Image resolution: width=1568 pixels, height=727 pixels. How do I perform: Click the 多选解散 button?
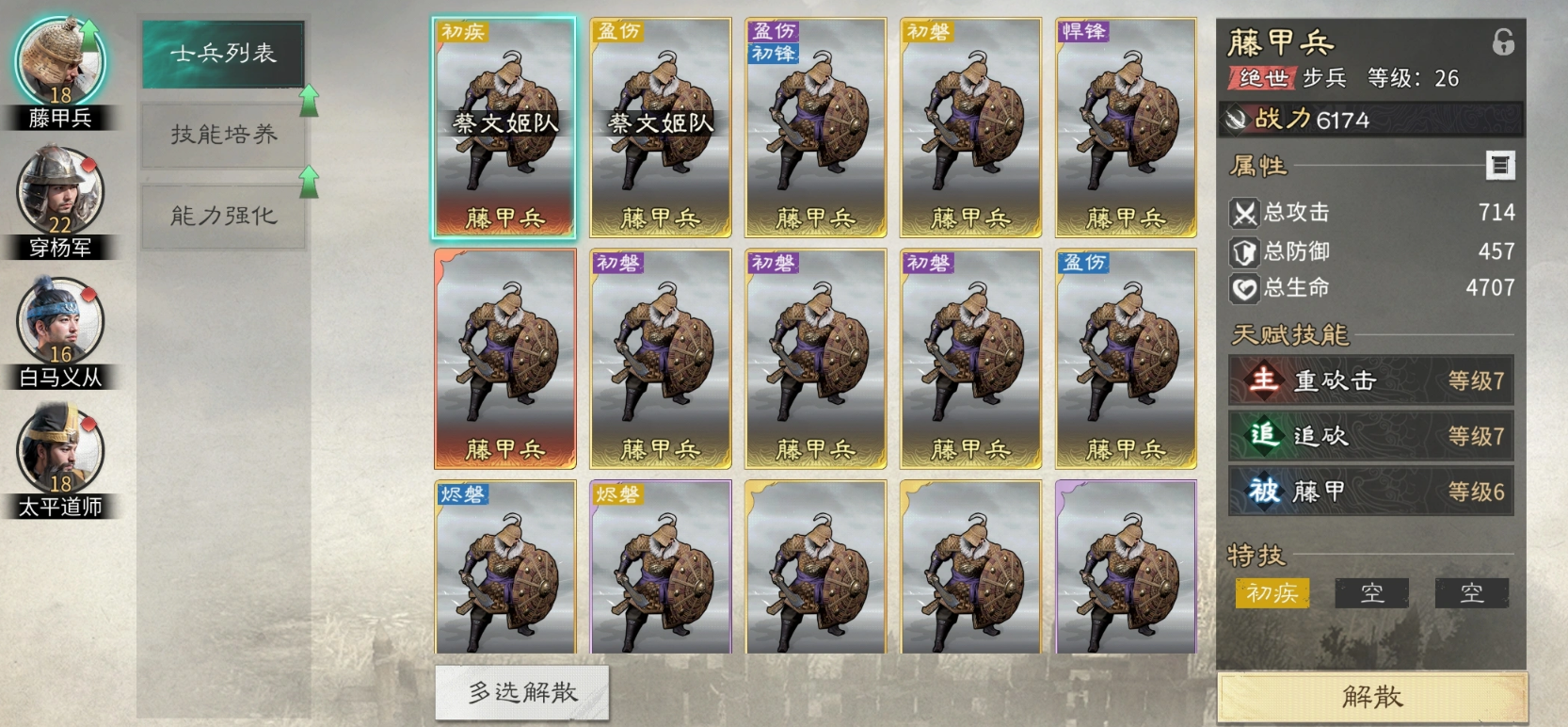[522, 693]
